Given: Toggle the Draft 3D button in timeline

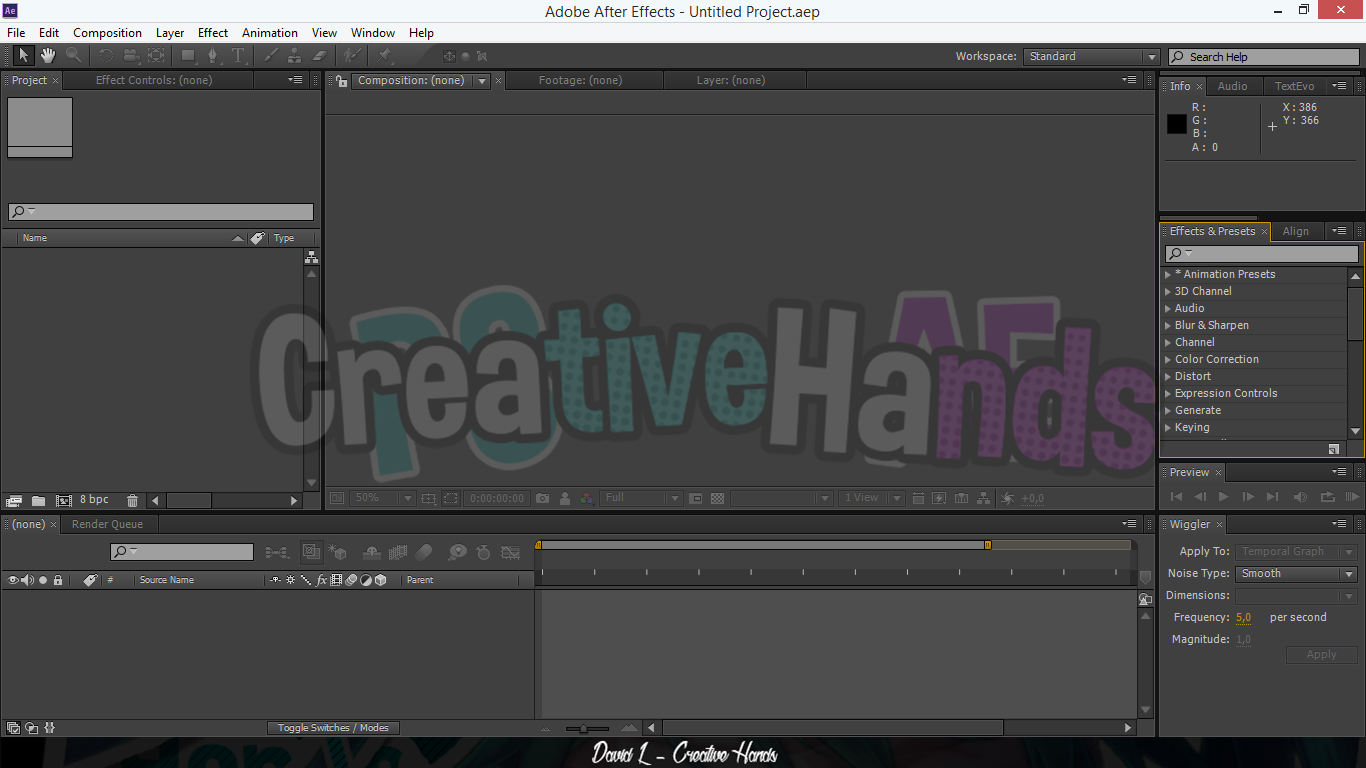Looking at the screenshot, I should 337,552.
